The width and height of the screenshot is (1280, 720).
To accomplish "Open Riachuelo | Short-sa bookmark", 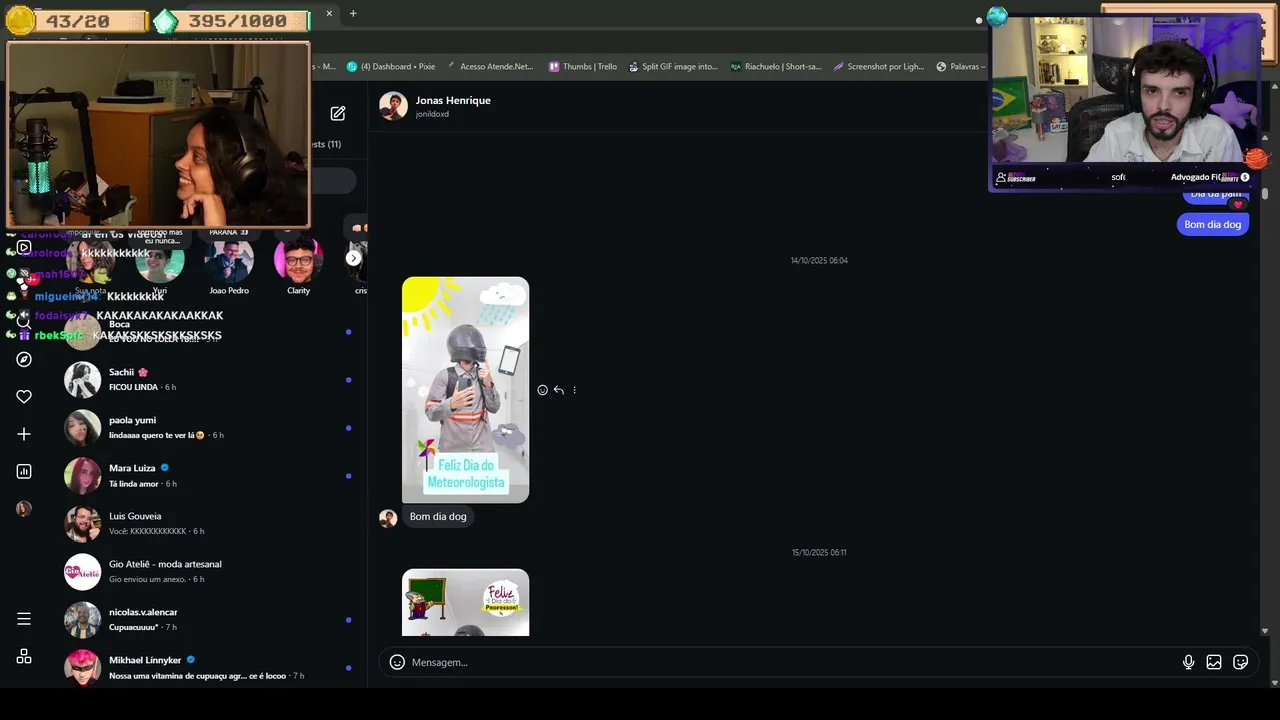I will point(775,67).
